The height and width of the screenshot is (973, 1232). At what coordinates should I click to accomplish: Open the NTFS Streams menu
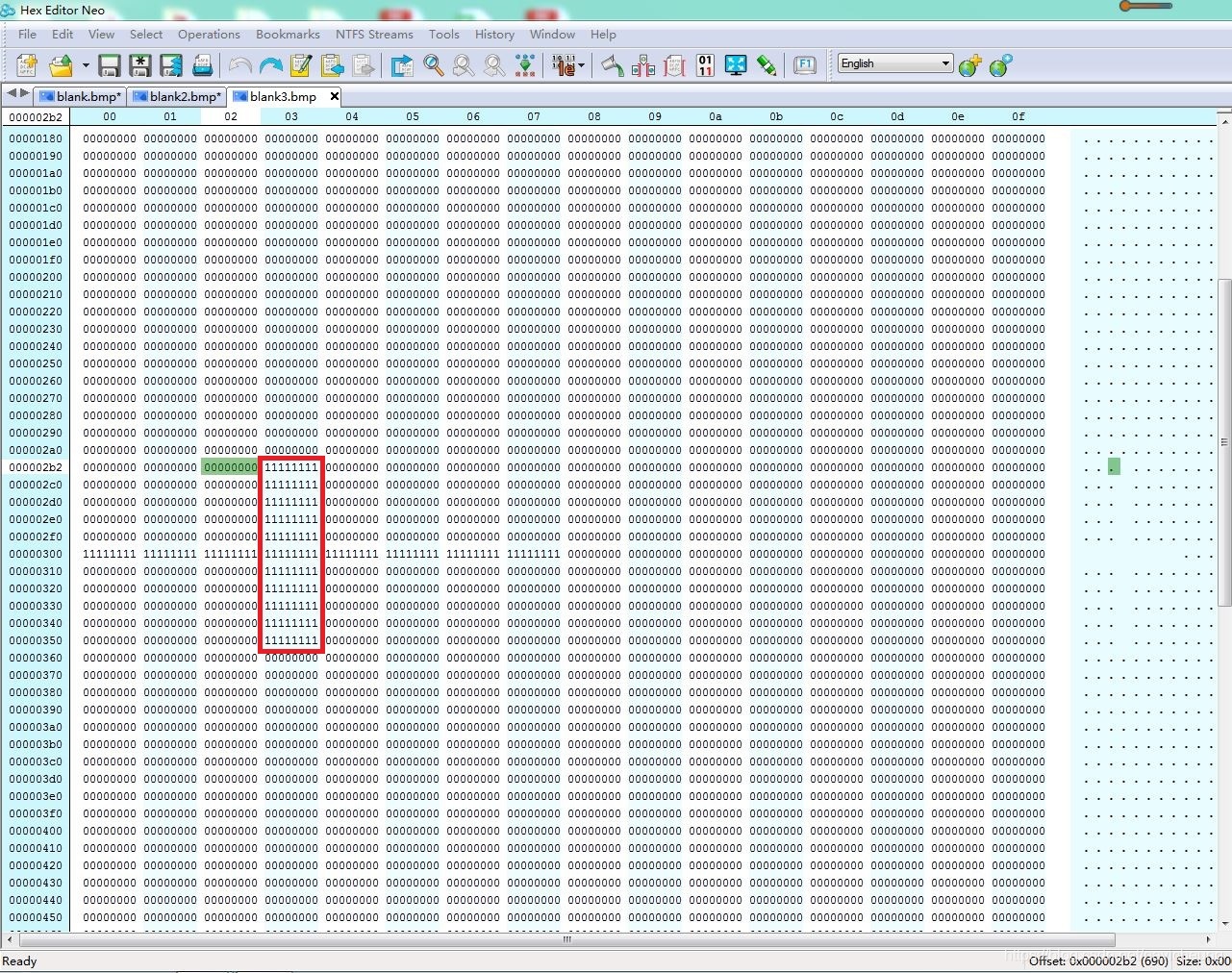point(374,34)
